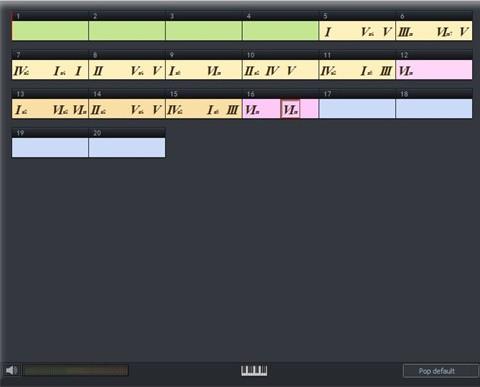This screenshot has width=480, height=387.
Task: Select the last V chord in measure 6
Action: 464,32
